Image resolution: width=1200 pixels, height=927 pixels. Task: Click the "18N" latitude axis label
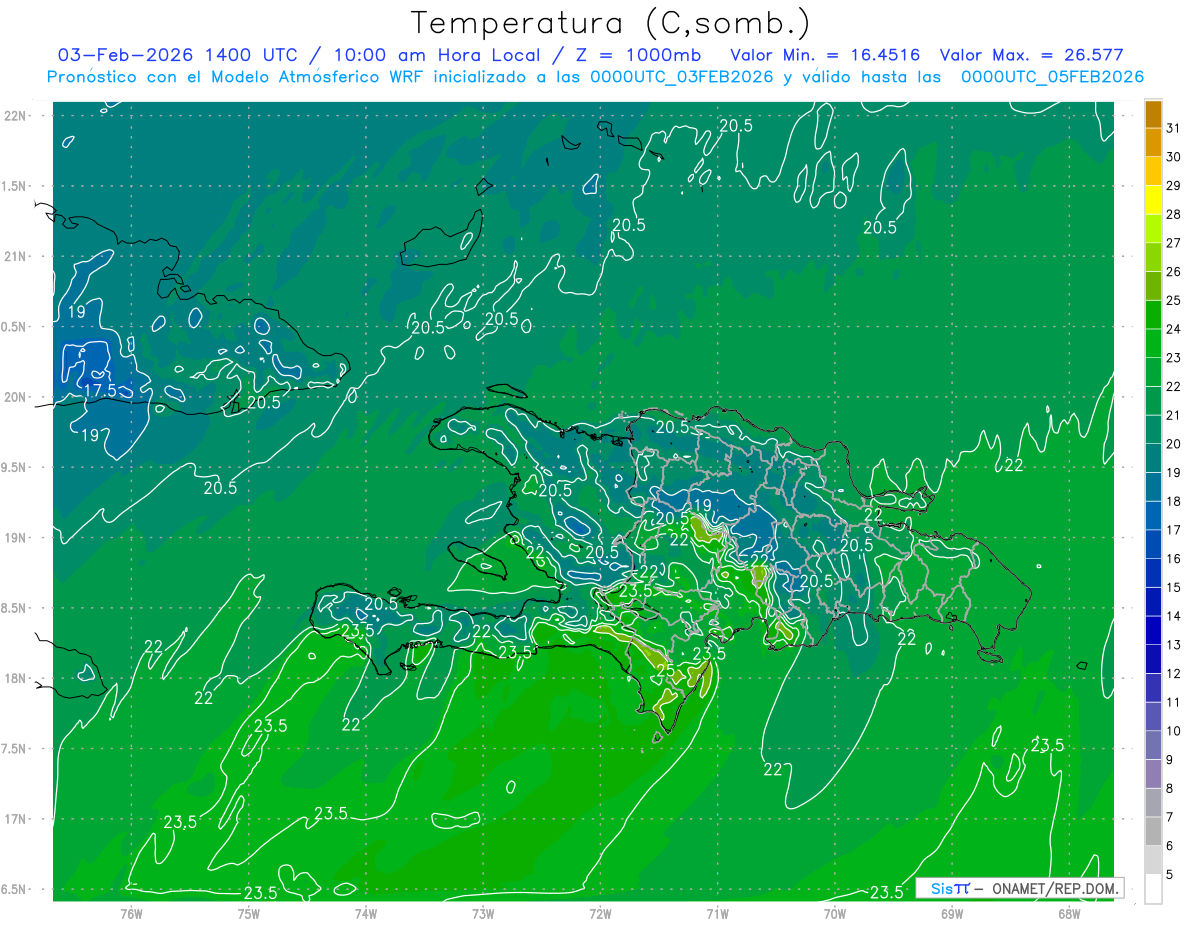(x=17, y=679)
